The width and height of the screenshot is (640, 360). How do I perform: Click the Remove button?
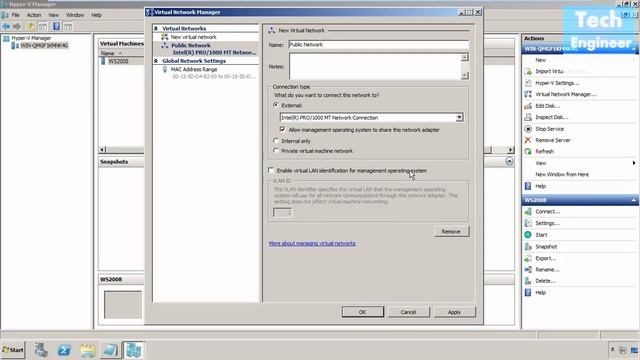[451, 231]
